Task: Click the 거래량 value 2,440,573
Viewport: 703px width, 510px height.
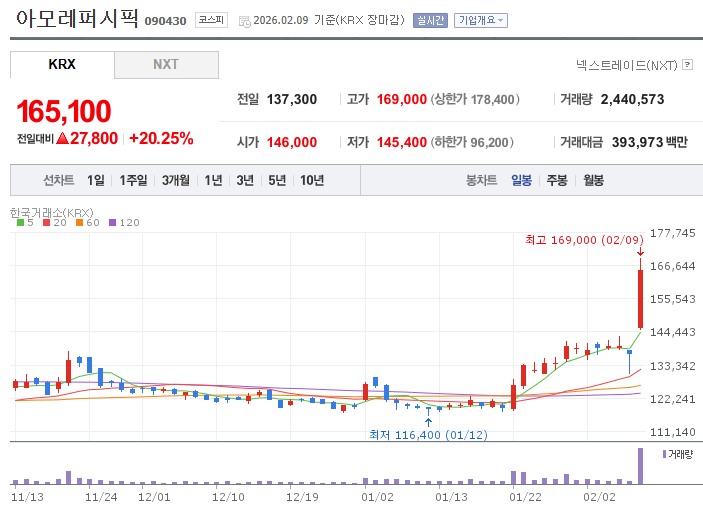Action: (x=632, y=99)
